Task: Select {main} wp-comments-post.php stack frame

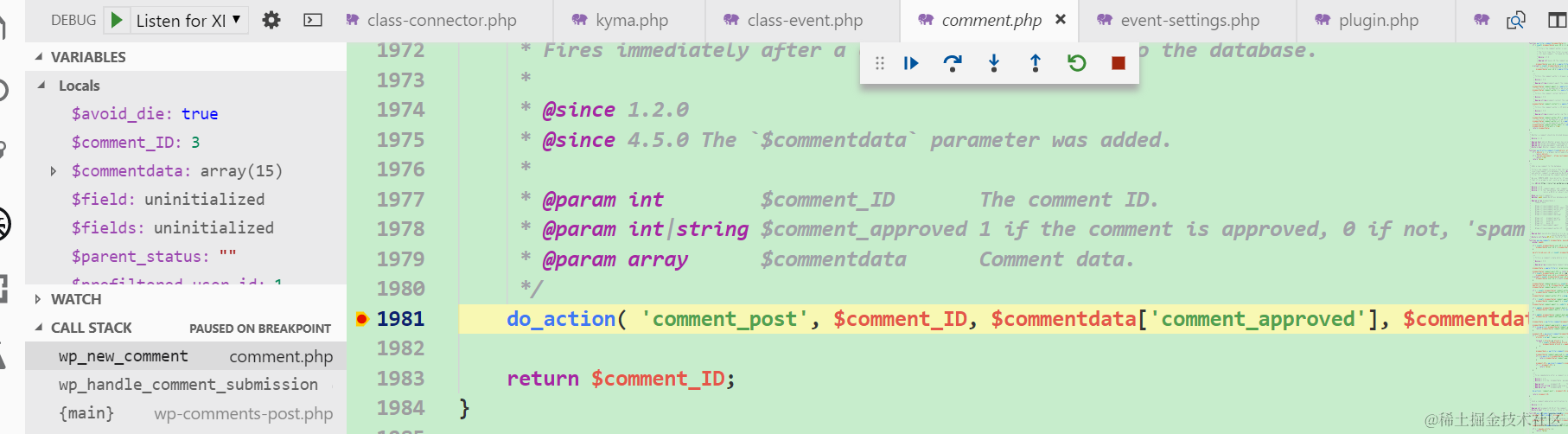Action: (186, 413)
